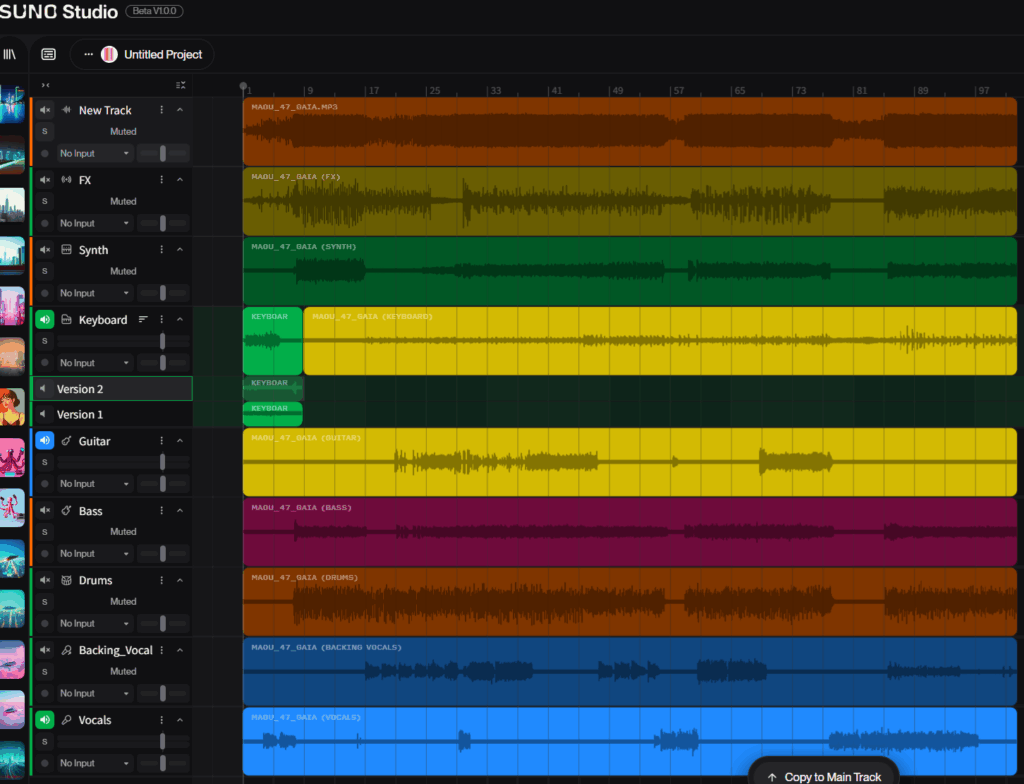
Task: Click the Untitled Project name
Action: click(x=162, y=54)
